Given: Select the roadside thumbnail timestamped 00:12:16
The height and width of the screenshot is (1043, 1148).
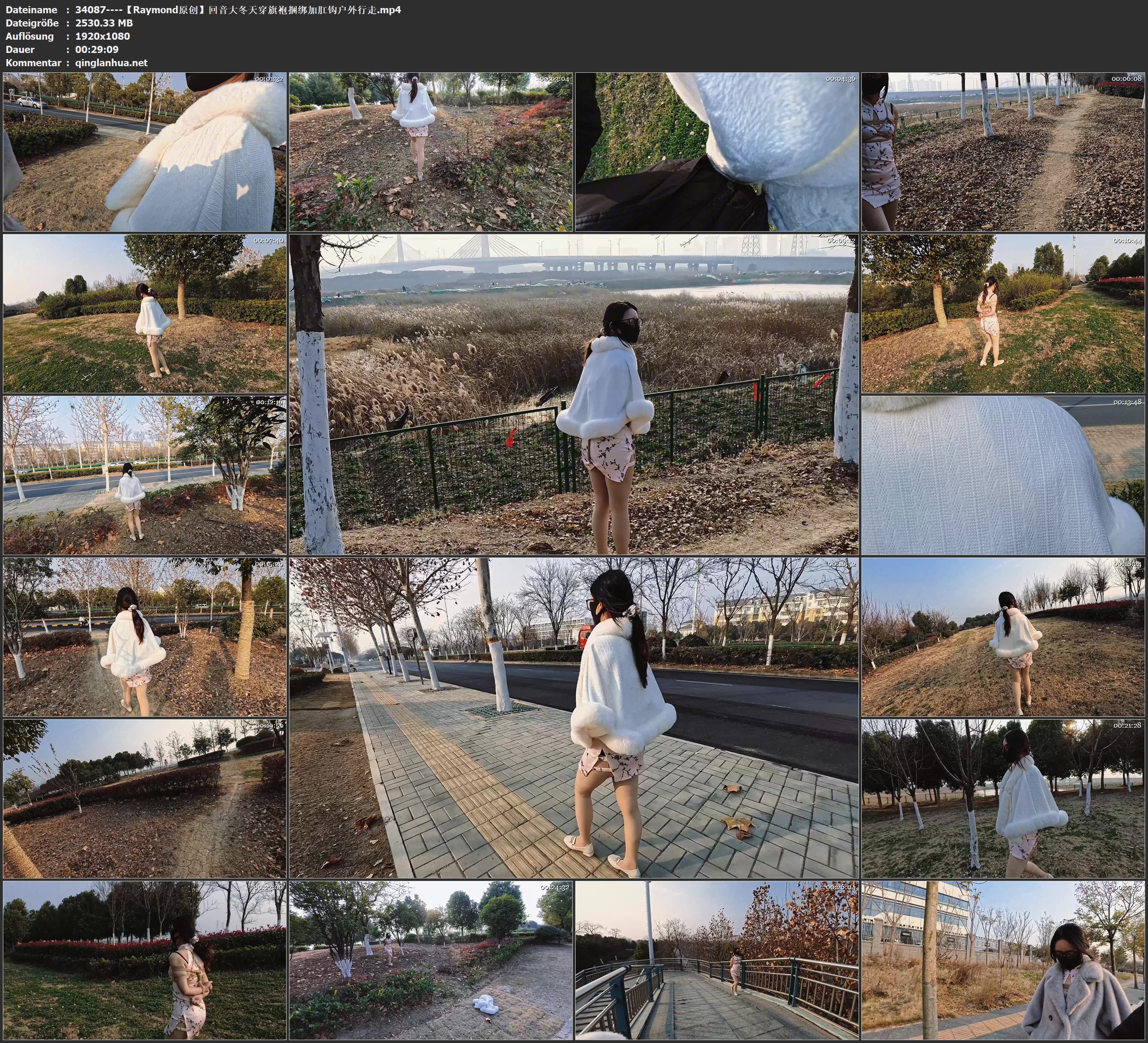Looking at the screenshot, I should [x=145, y=475].
